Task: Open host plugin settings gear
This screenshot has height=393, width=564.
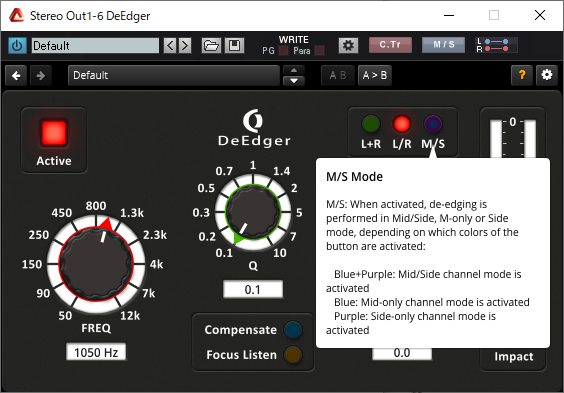Action: coord(348,46)
